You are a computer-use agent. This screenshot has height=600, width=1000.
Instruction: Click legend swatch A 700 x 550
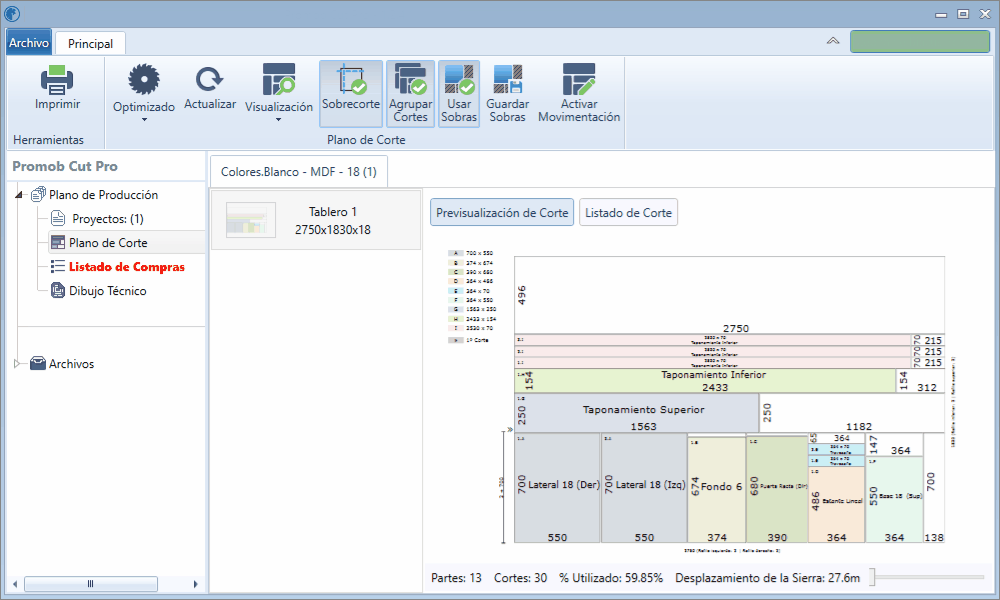tap(455, 253)
